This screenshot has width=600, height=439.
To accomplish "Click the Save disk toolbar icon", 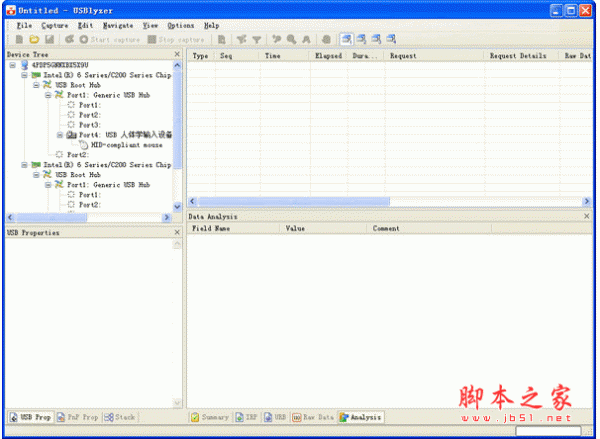I will [x=49, y=39].
